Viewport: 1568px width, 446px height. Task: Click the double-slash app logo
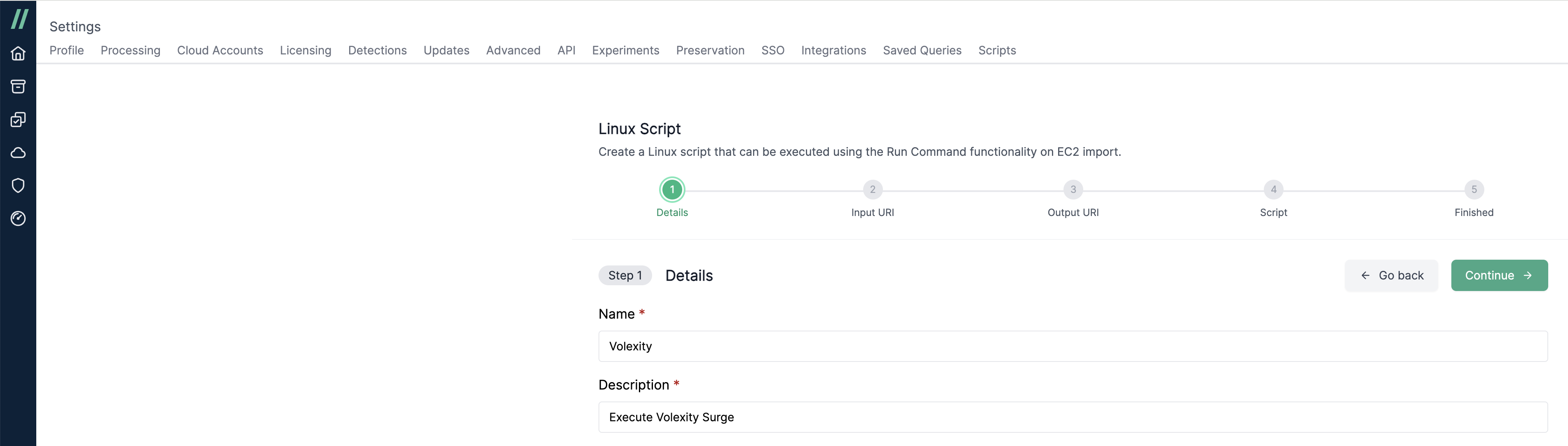click(x=19, y=19)
